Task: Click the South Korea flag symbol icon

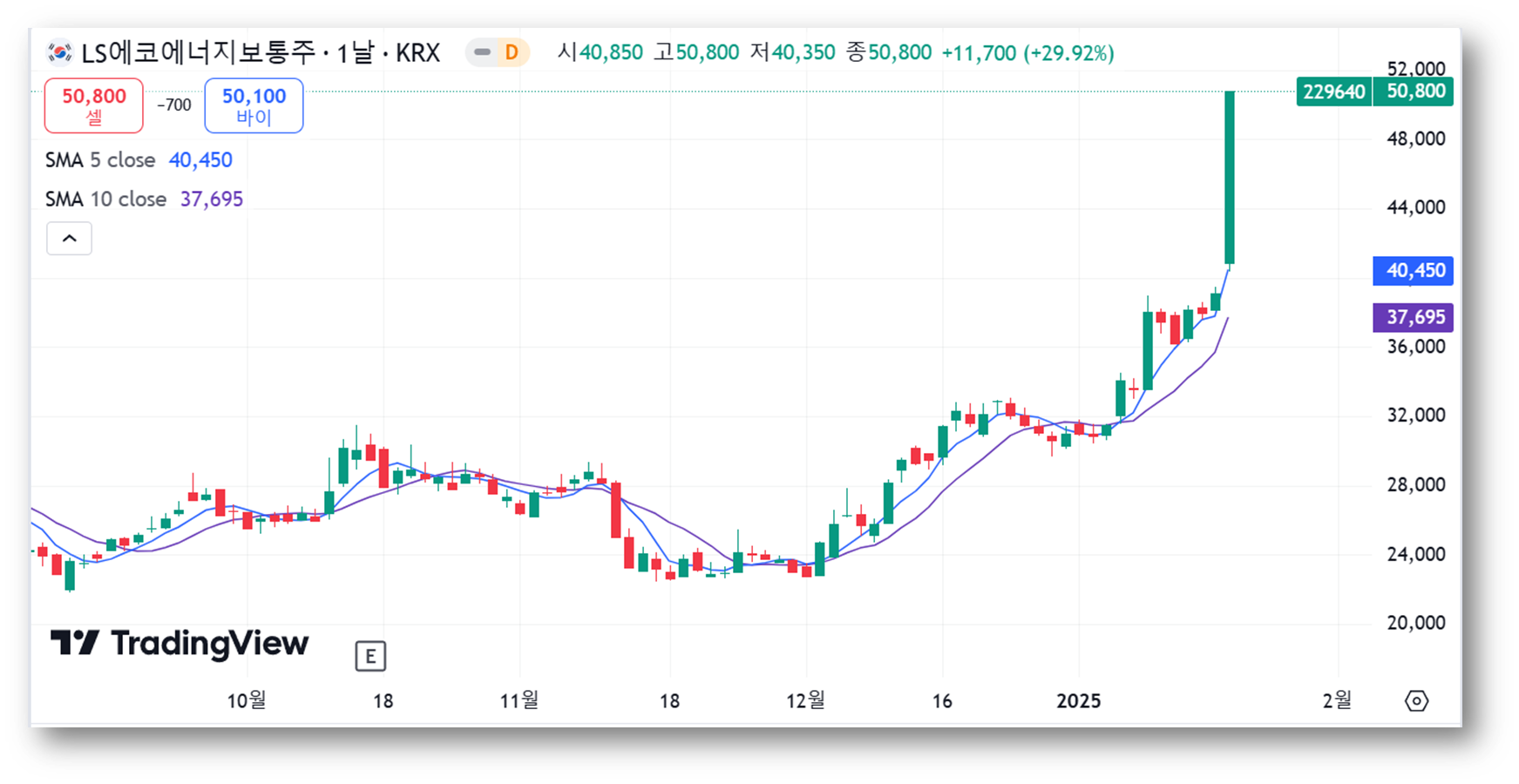Action: [x=59, y=53]
